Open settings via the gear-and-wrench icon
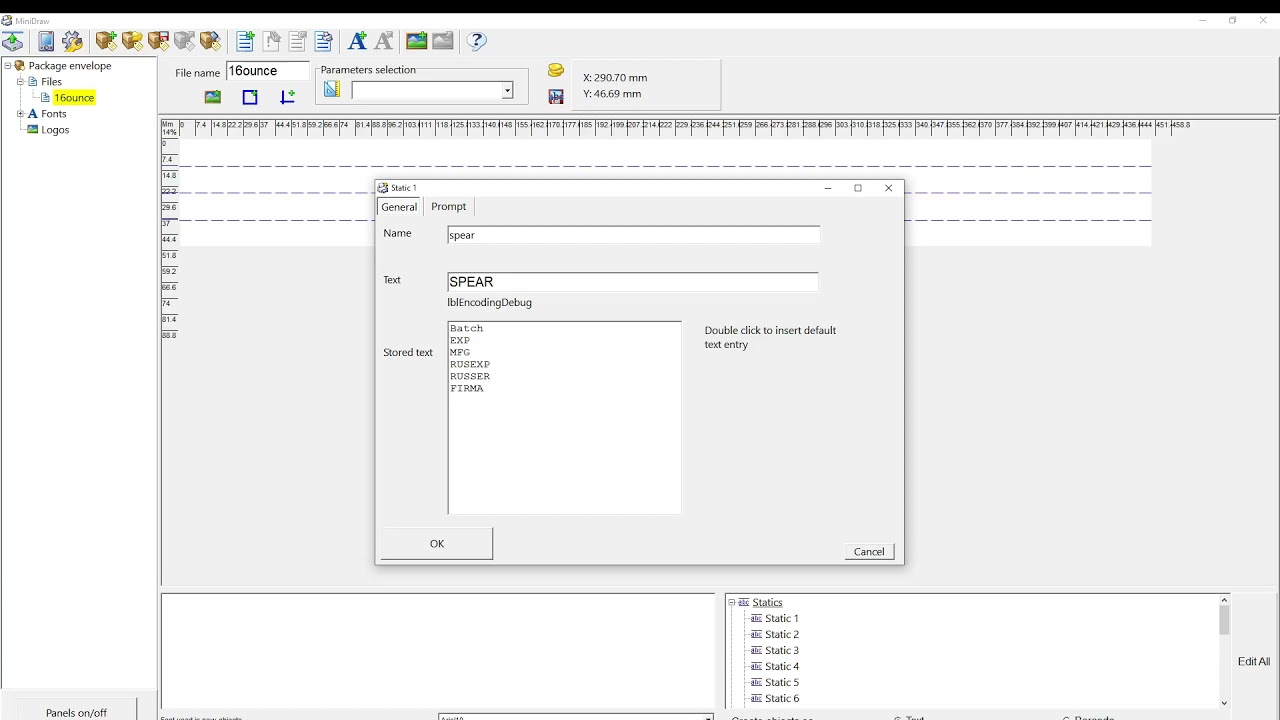The height and width of the screenshot is (720, 1280). coord(72,41)
